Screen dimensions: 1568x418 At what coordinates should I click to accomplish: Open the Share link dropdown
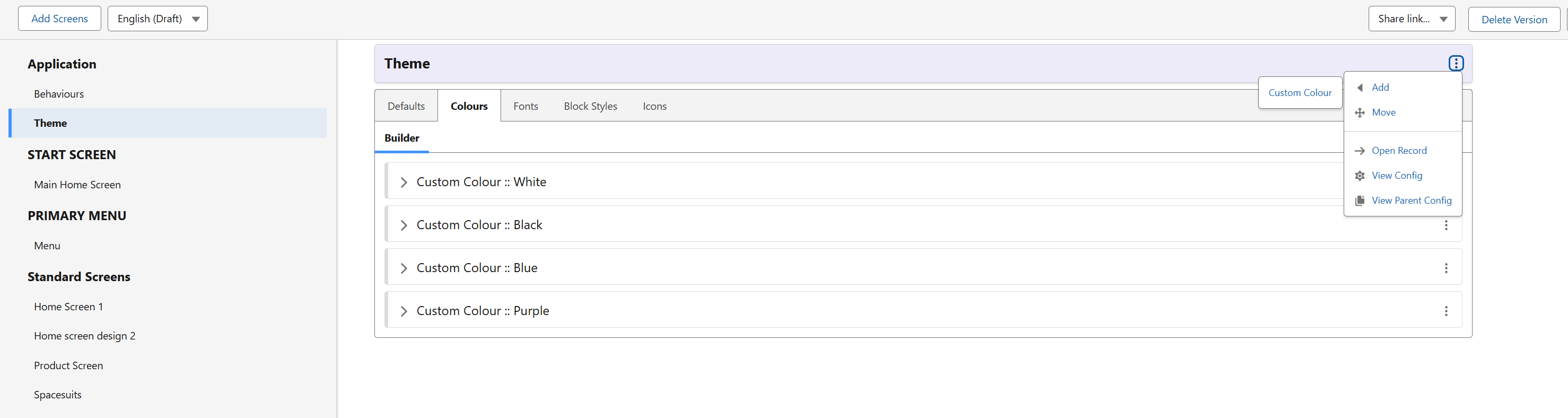1412,19
